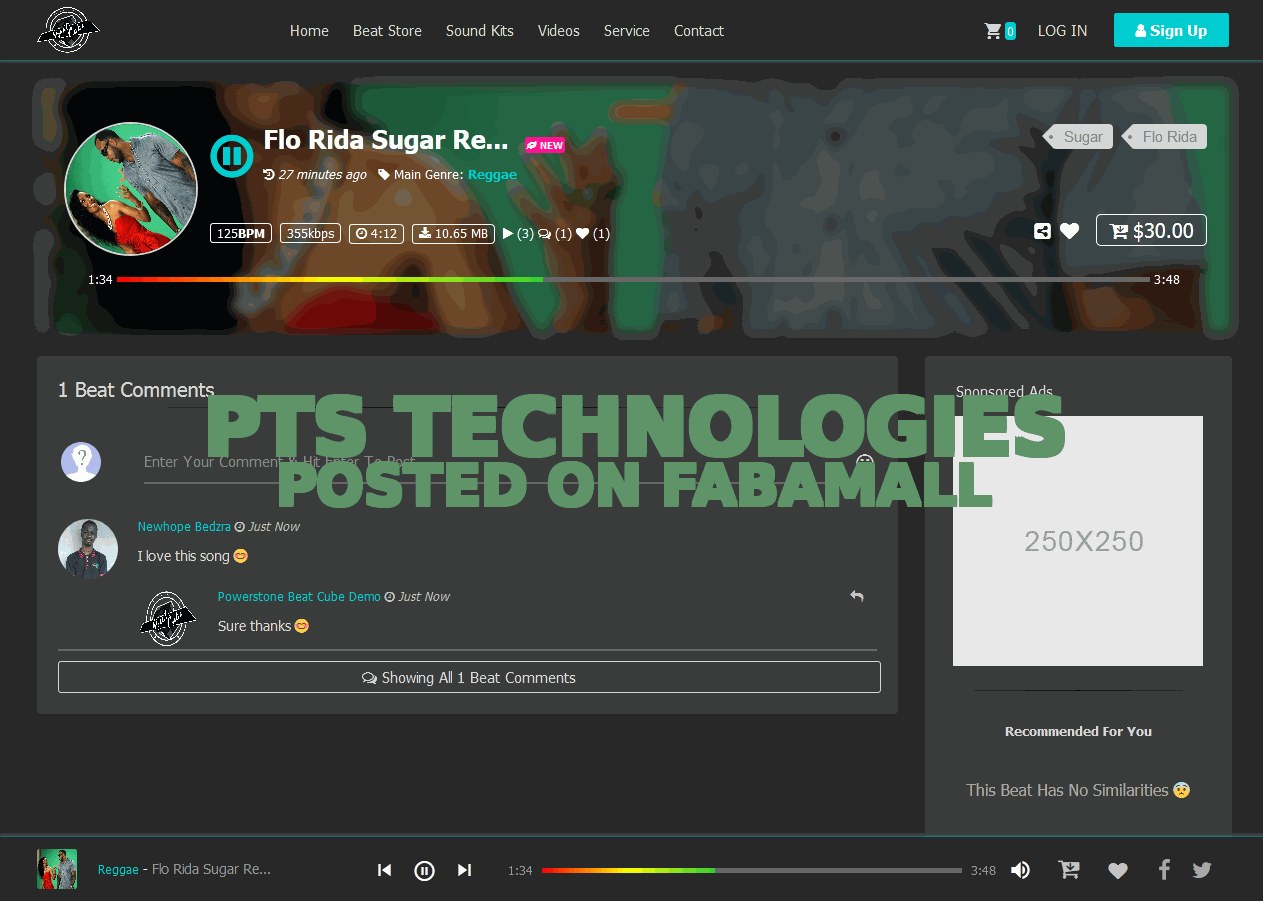Image resolution: width=1263 pixels, height=901 pixels.
Task: Click the Flo Rida tag
Action: (x=1164, y=137)
